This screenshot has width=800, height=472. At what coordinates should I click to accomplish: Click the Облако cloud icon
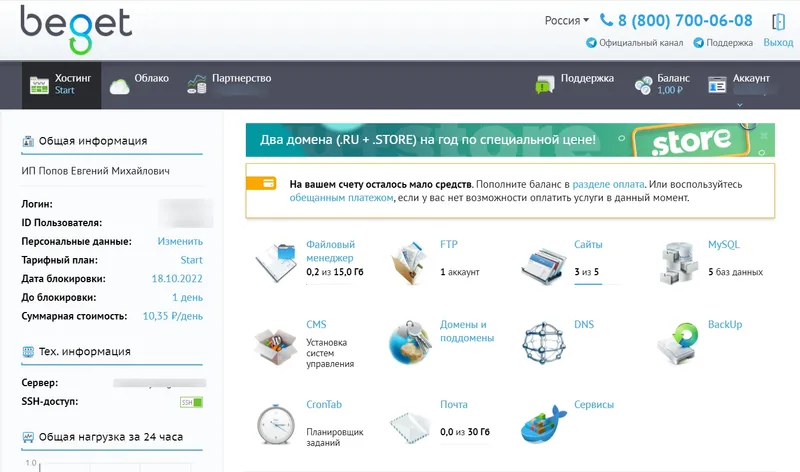click(x=119, y=87)
